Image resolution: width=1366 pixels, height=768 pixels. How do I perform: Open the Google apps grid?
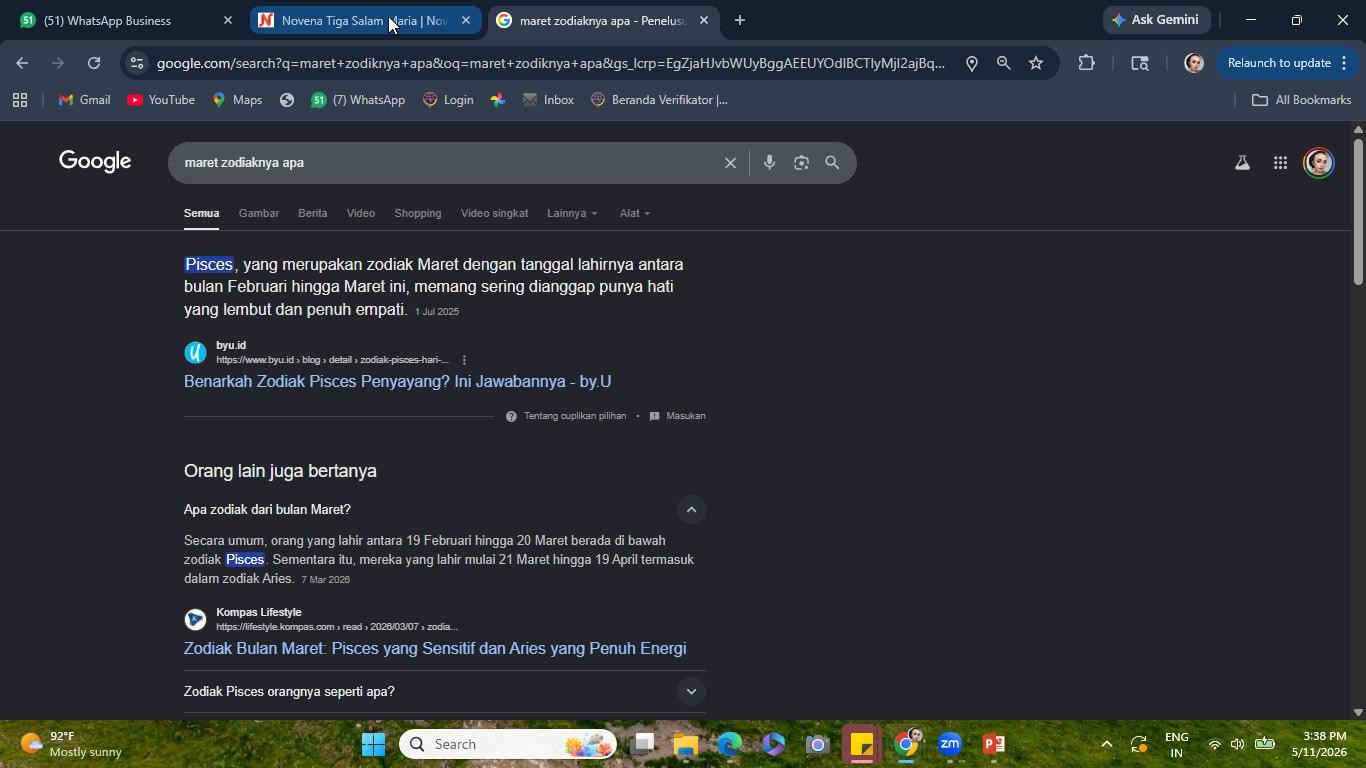tap(1280, 163)
